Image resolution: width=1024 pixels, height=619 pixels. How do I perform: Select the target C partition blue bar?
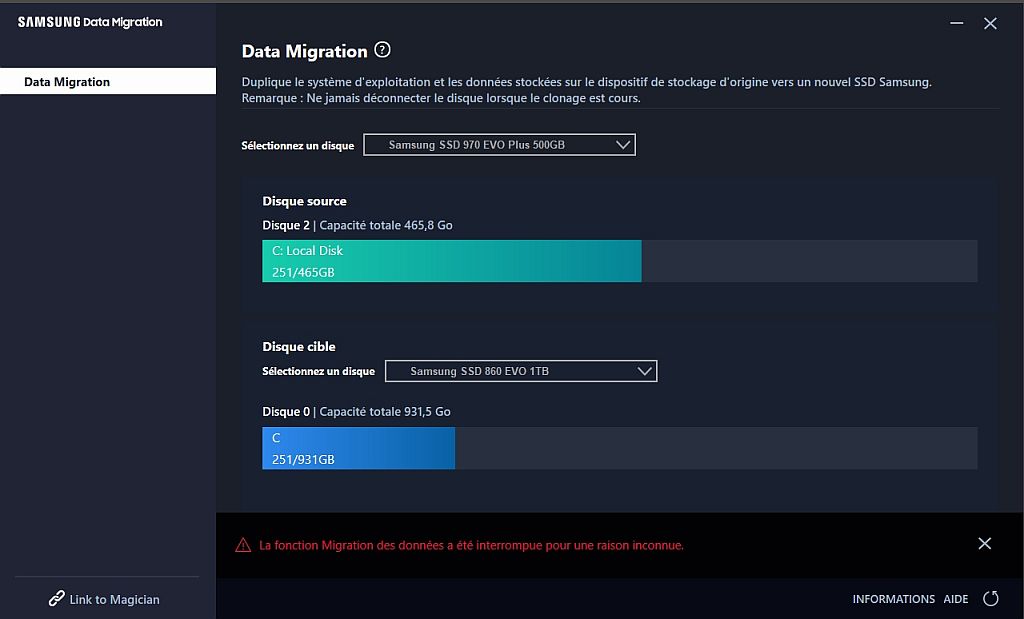pyautogui.click(x=359, y=448)
